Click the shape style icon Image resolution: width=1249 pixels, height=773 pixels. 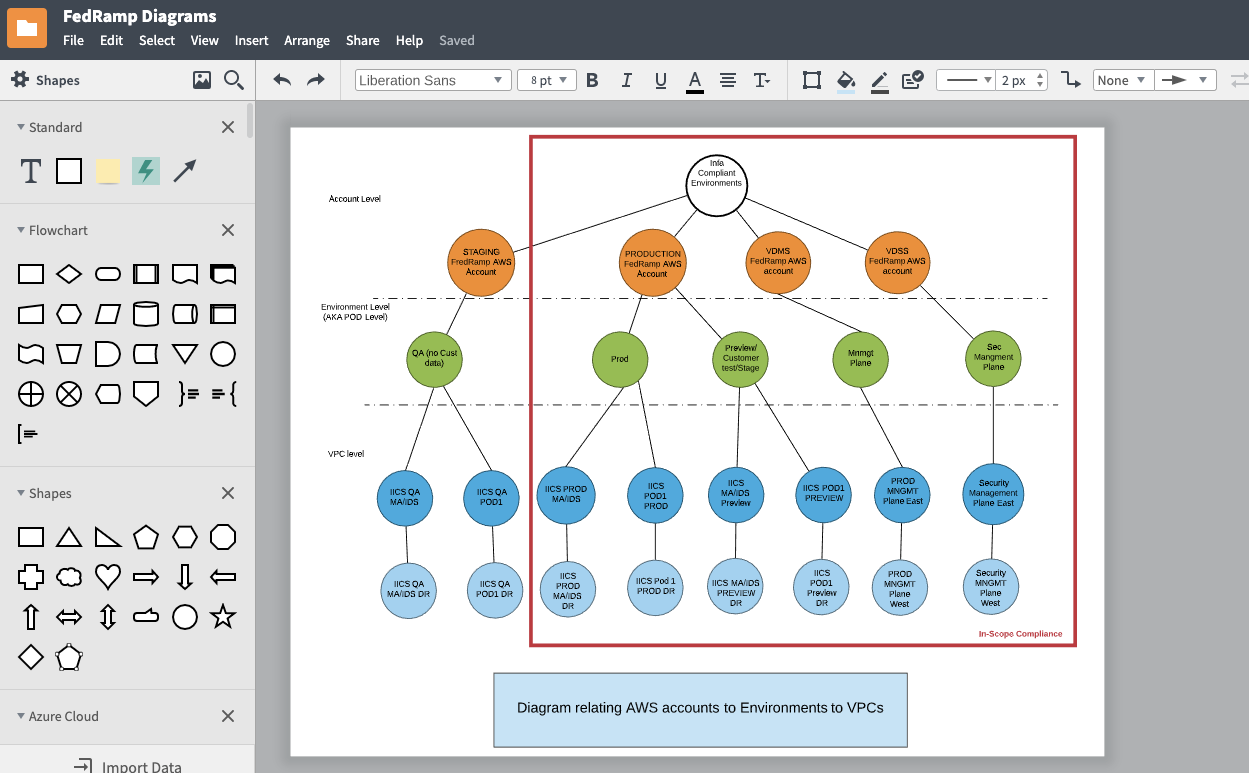click(812, 80)
